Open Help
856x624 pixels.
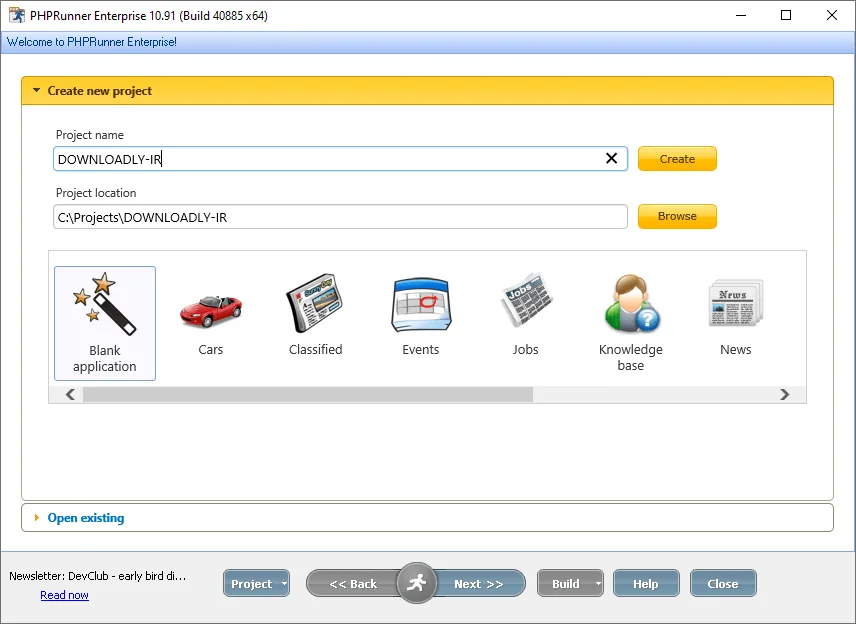click(x=646, y=584)
